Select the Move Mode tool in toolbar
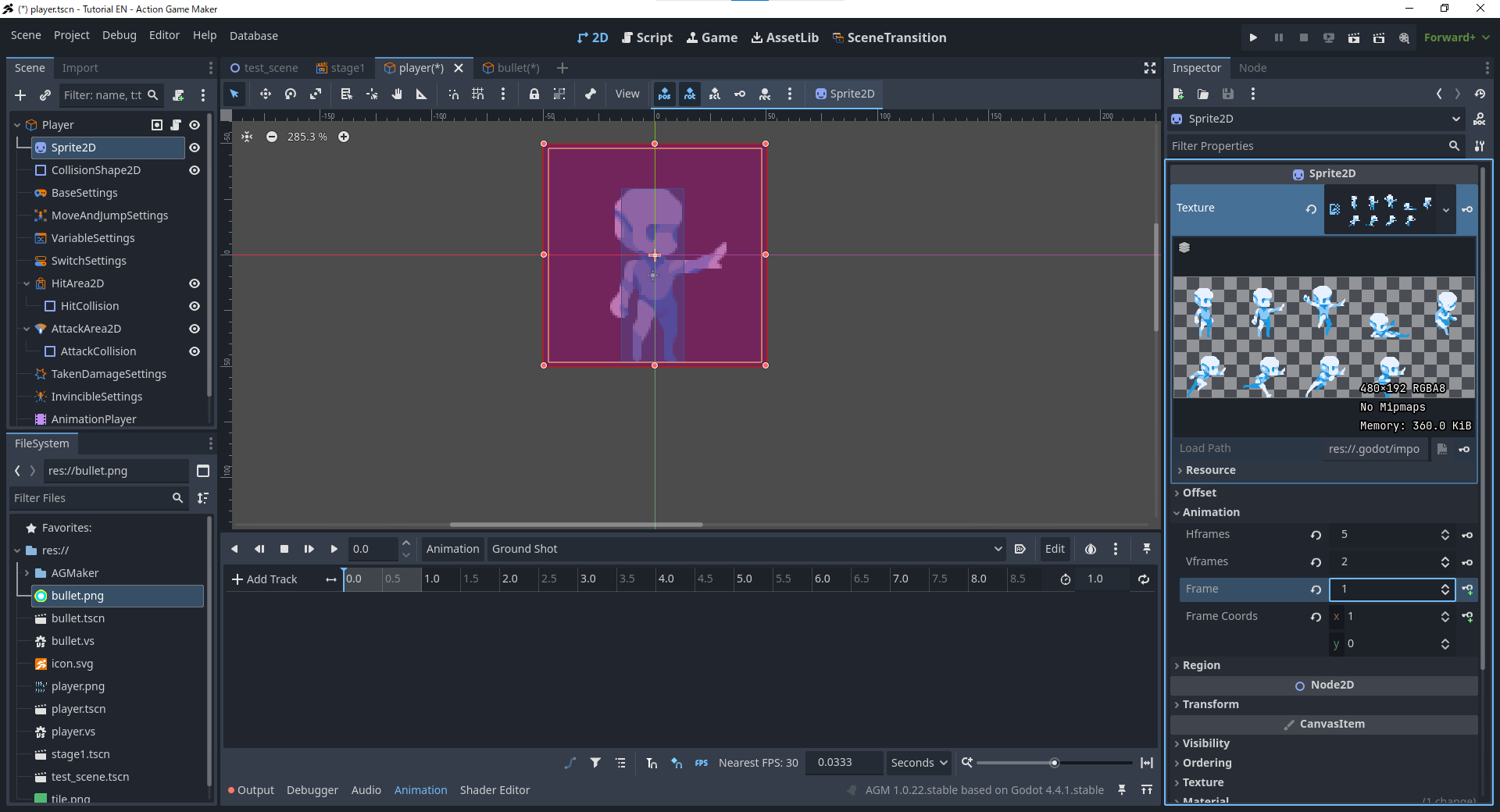This screenshot has width=1500, height=812. point(266,94)
